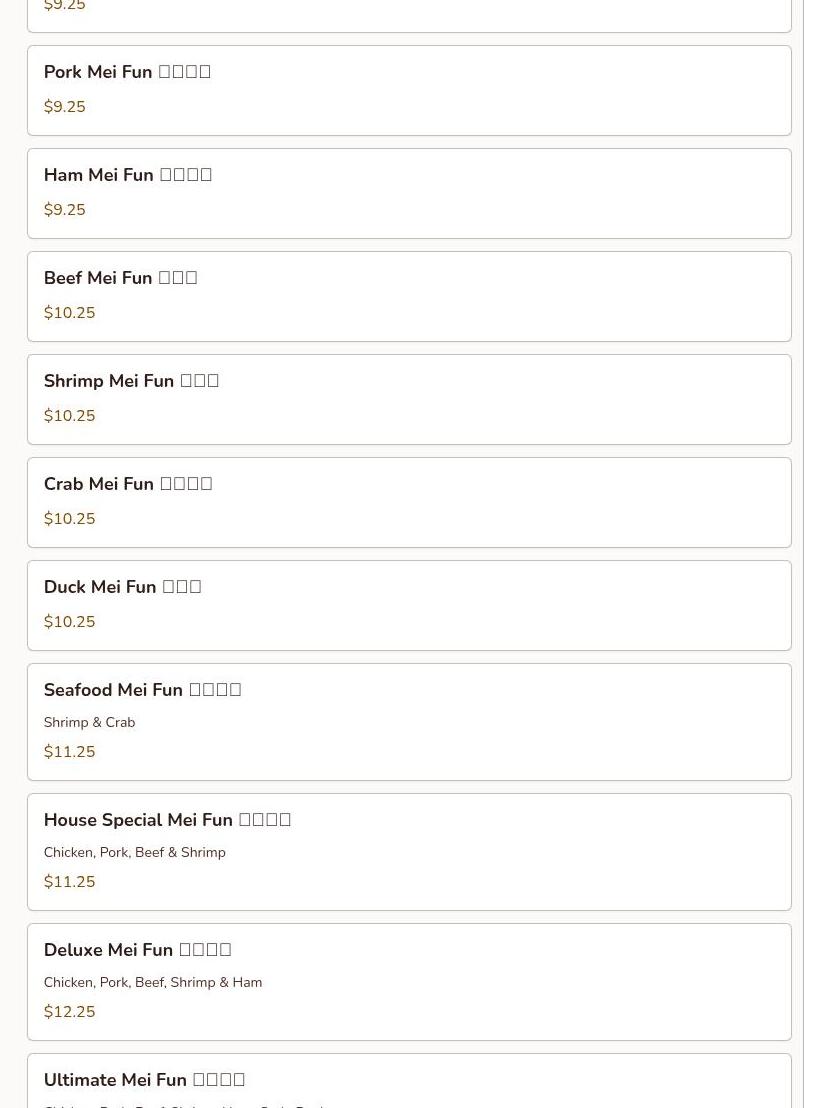Open the Pork Mei Fun menu item
This screenshot has height=1108, width=824.
127,72
